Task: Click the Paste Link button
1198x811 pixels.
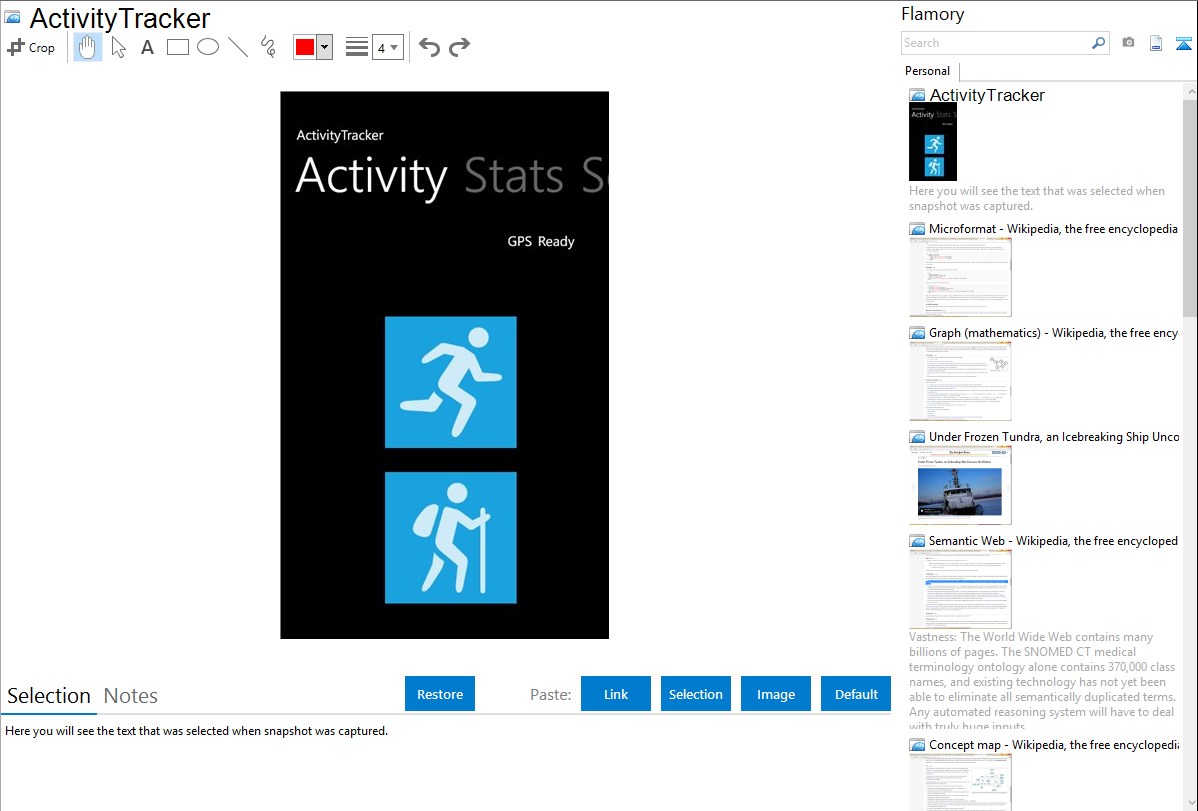Action: 616,694
